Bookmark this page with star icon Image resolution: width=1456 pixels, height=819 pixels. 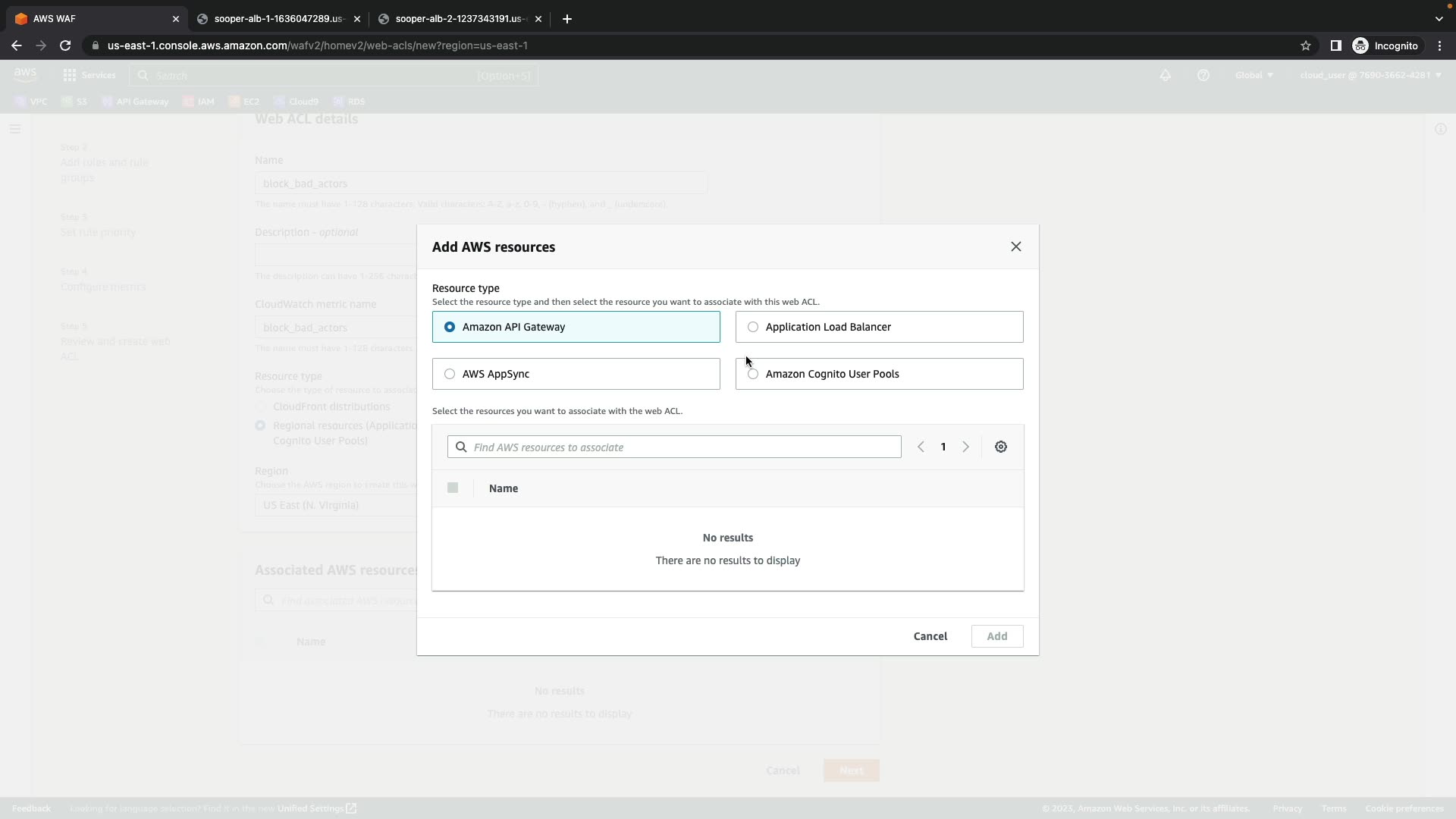tap(1306, 45)
